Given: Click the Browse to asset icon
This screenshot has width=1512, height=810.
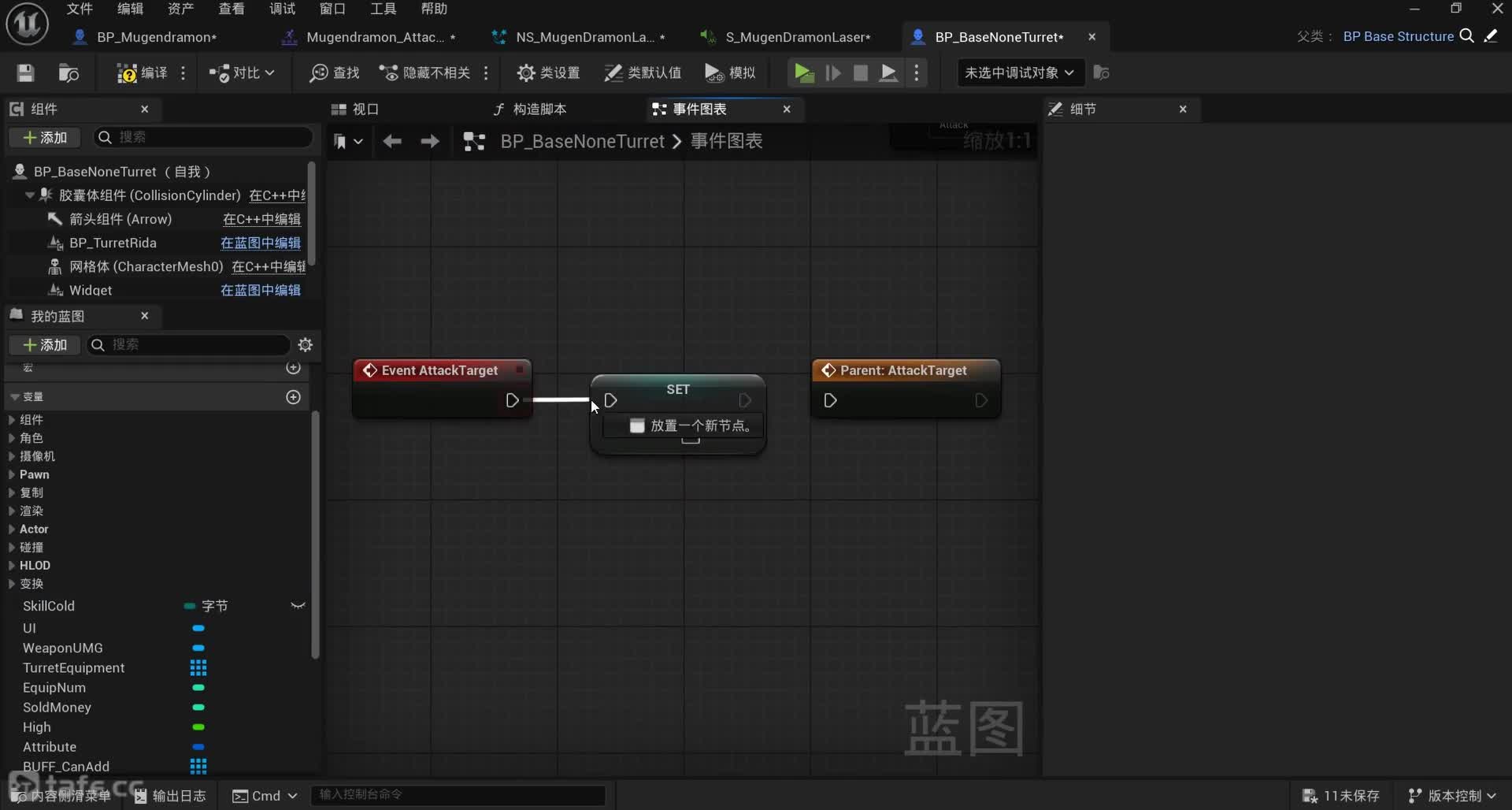Looking at the screenshot, I should click(69, 73).
